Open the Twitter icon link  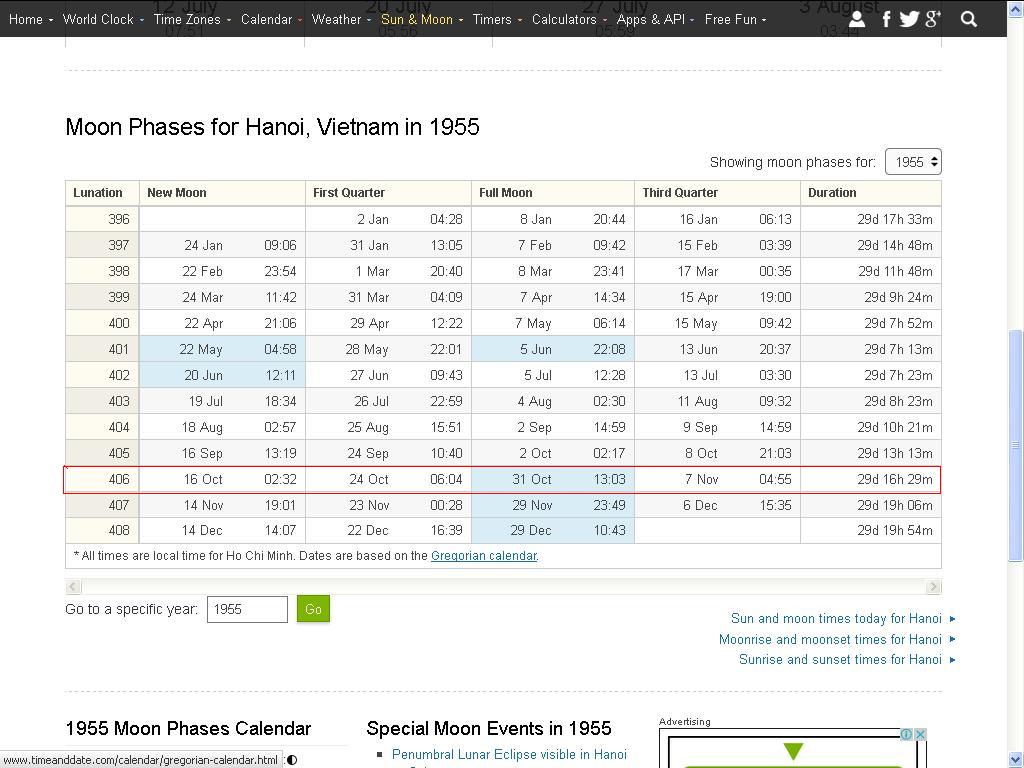909,19
